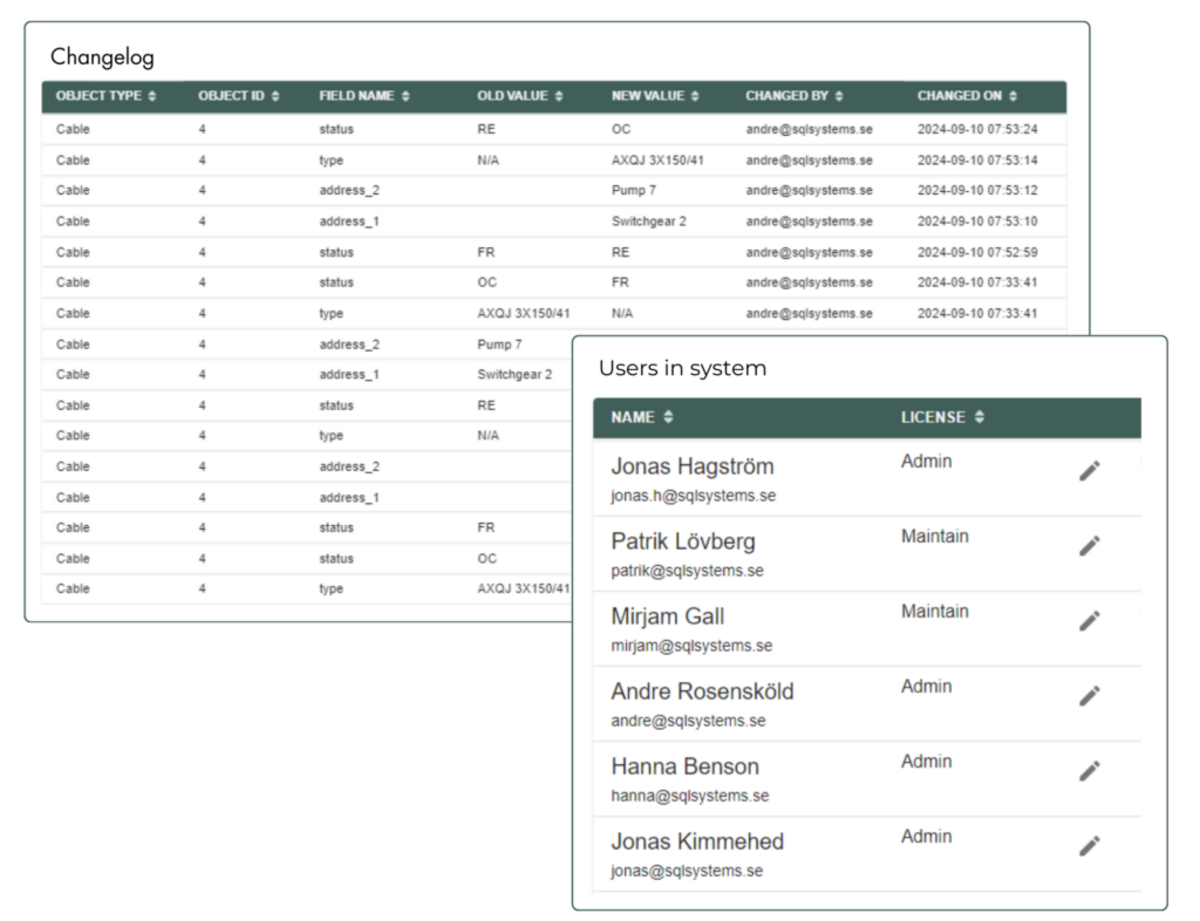Open the pencil editor for Patrik Lövberg
Image resolution: width=1200 pixels, height=921 pixels.
[x=1089, y=546]
